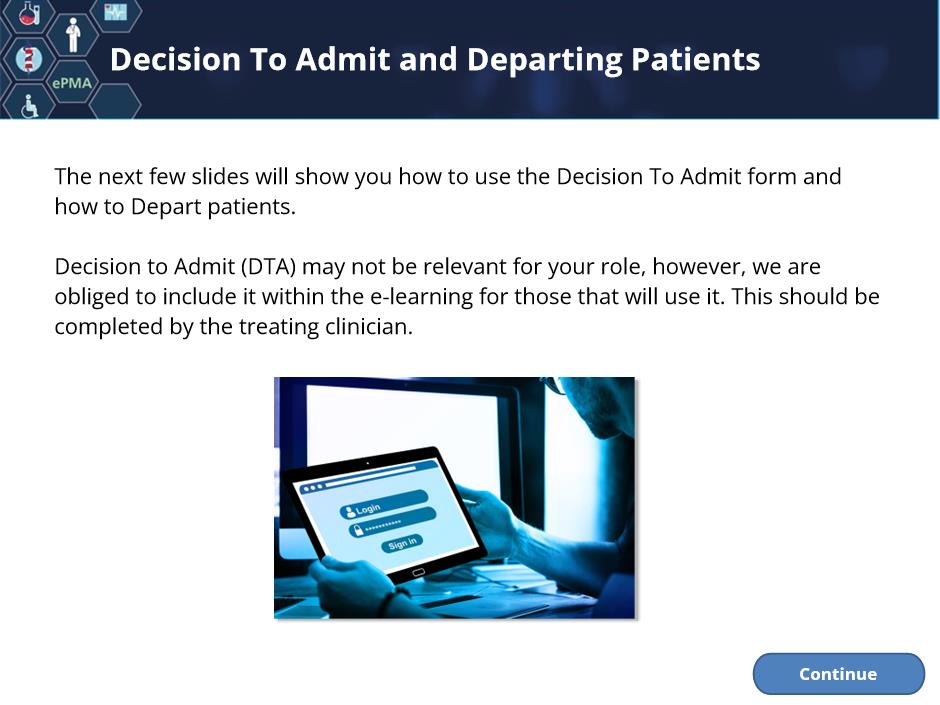The image size is (940, 705).
Task: Click the bright monitor screen behind tablet
Action: pyautogui.click(x=402, y=420)
